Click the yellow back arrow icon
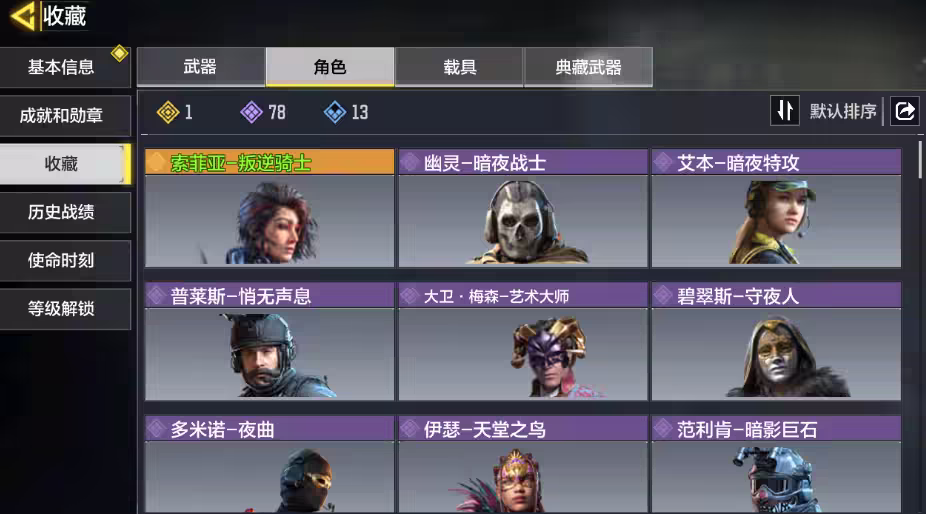Image resolution: width=926 pixels, height=514 pixels. (x=24, y=15)
